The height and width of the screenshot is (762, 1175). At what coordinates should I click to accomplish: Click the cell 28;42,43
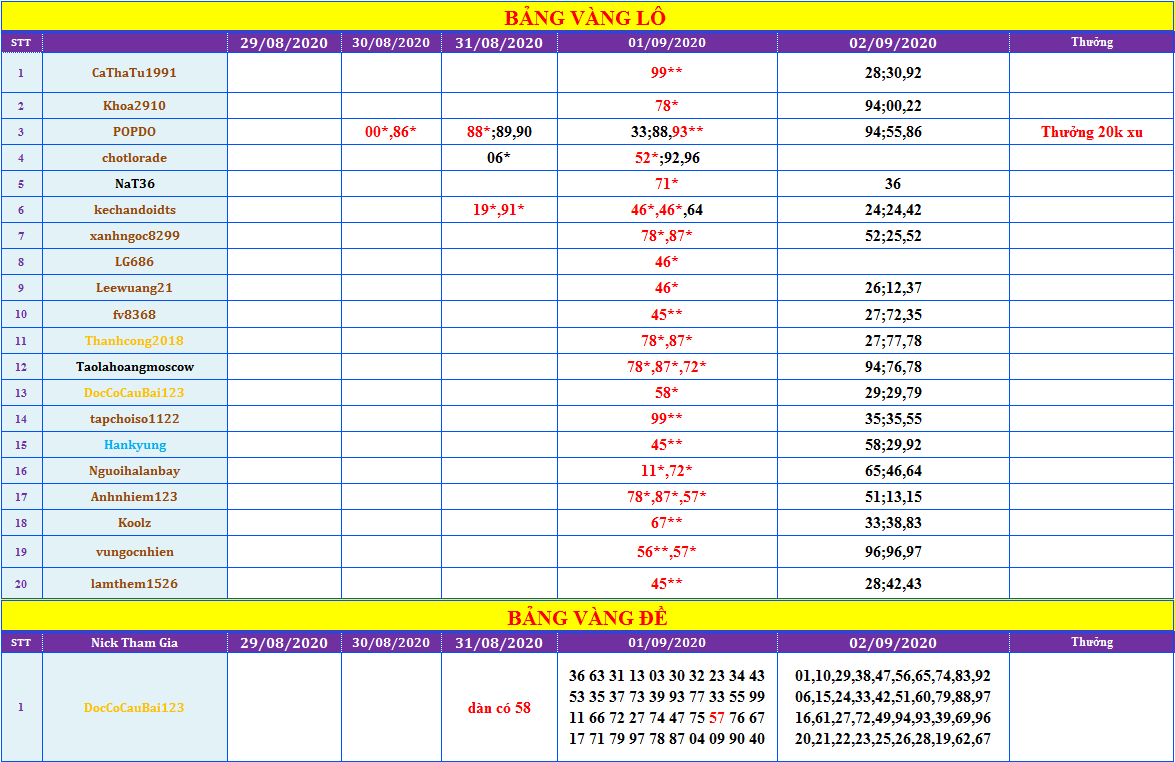(x=893, y=584)
